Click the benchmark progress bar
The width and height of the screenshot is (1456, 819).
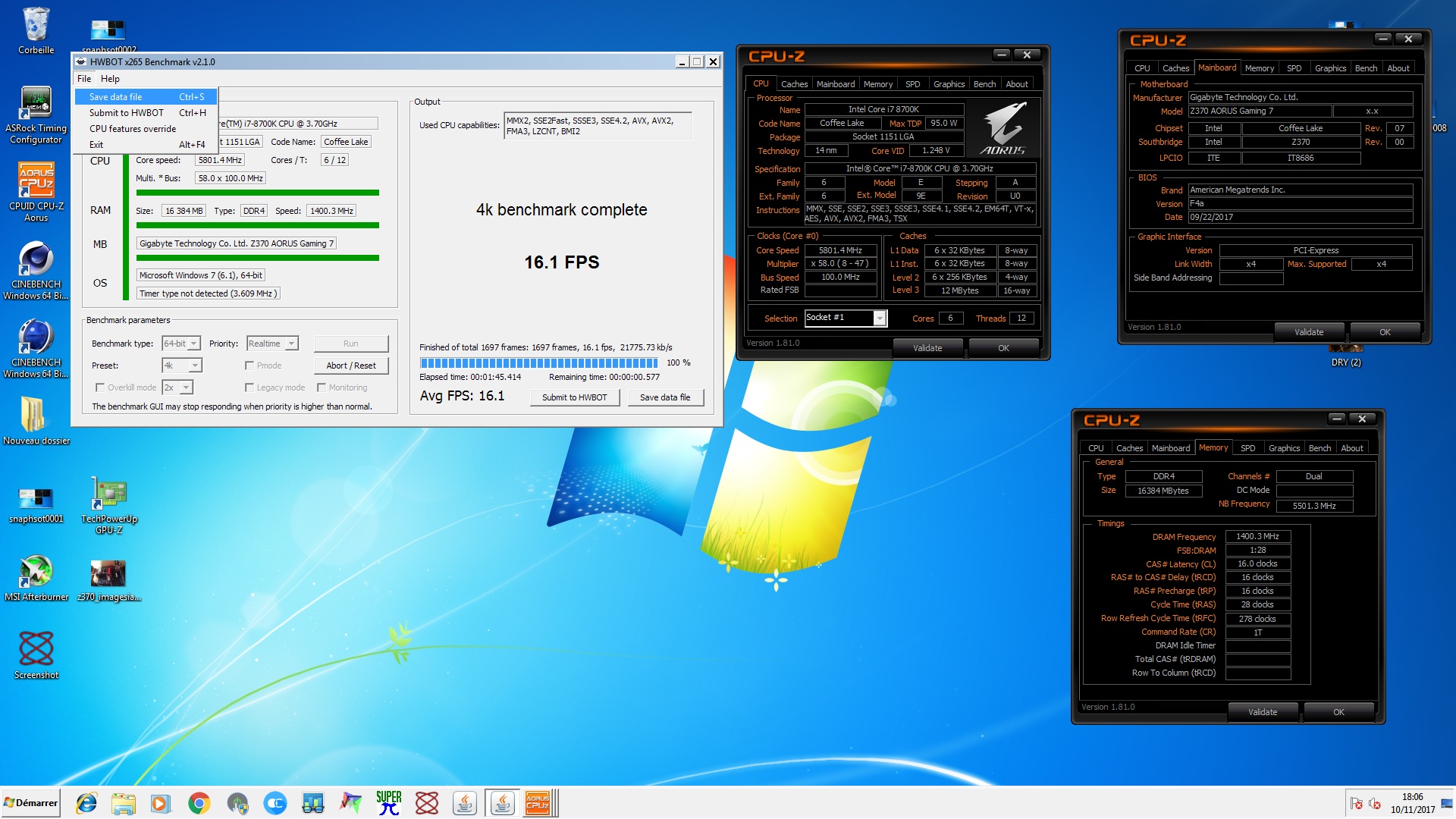pos(539,363)
